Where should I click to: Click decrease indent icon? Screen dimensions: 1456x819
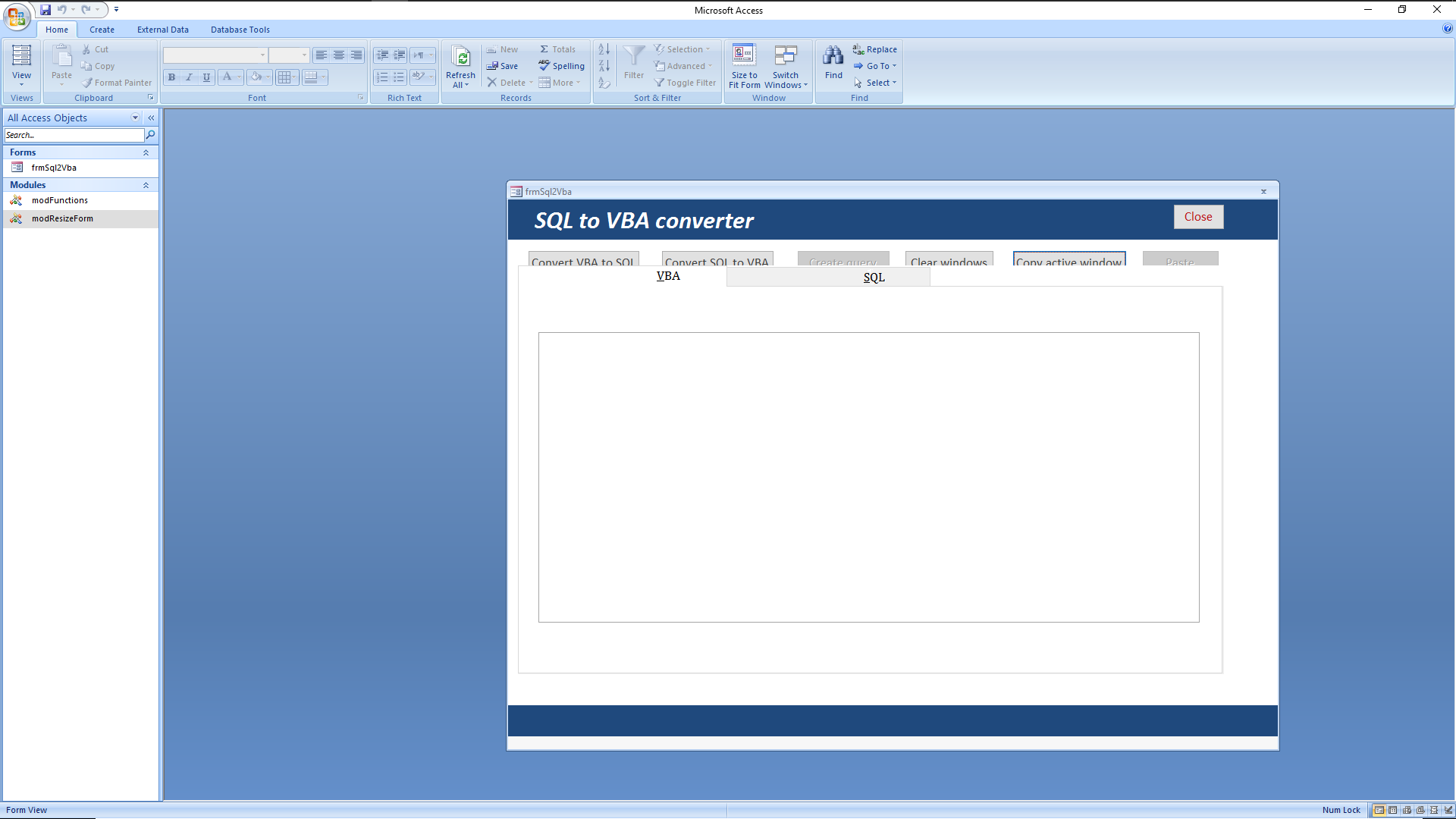(382, 55)
